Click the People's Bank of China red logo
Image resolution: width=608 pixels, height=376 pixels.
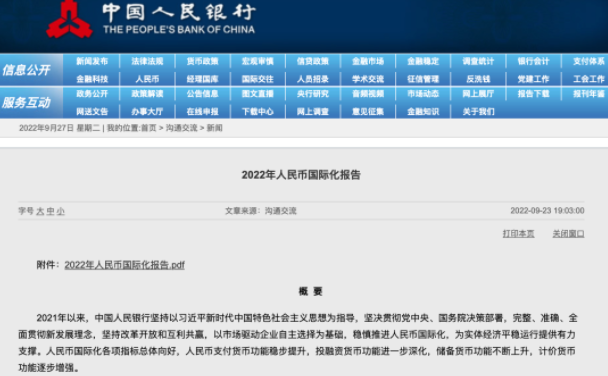[x=69, y=19]
